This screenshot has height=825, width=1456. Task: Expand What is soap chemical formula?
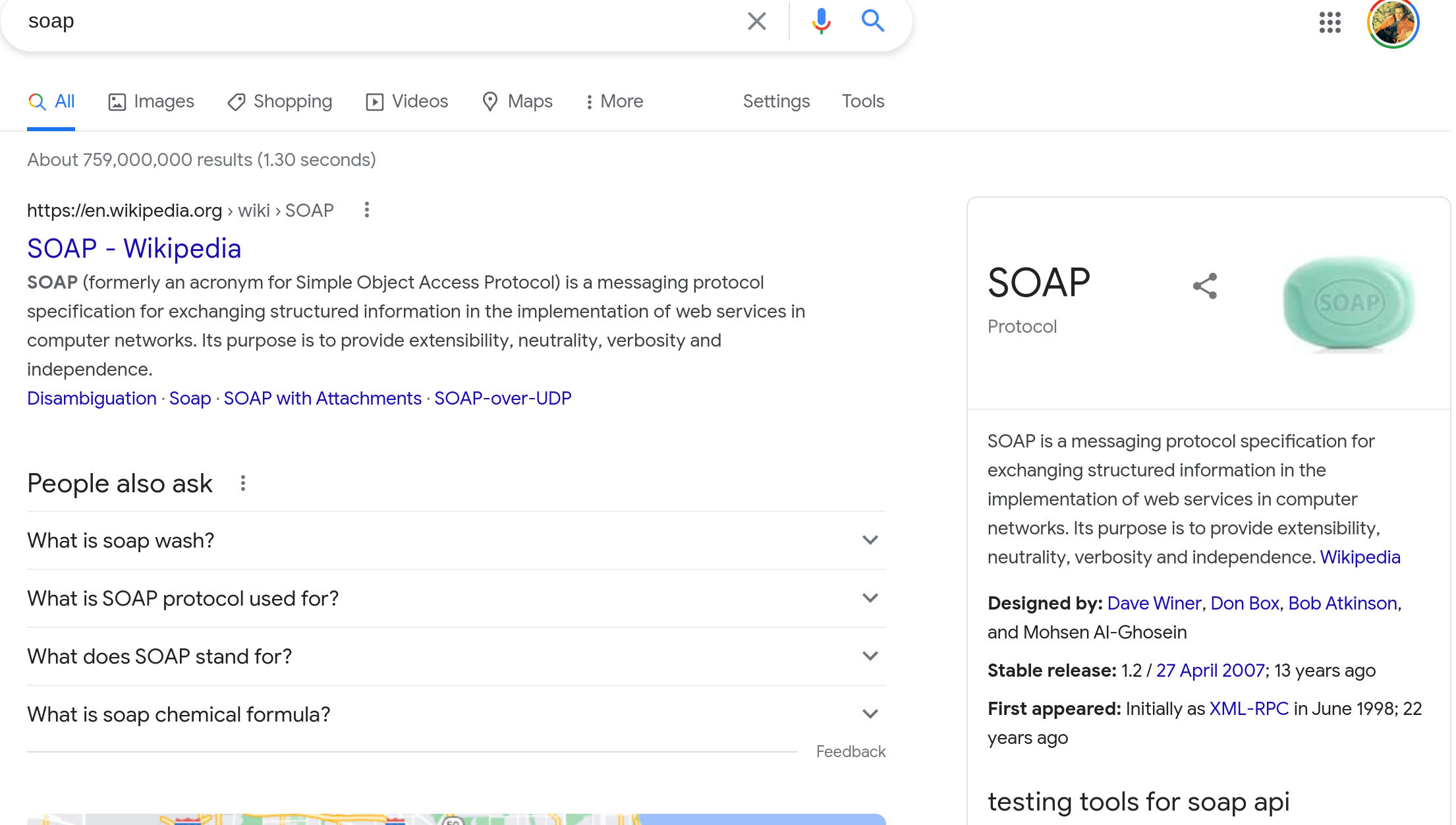point(457,714)
